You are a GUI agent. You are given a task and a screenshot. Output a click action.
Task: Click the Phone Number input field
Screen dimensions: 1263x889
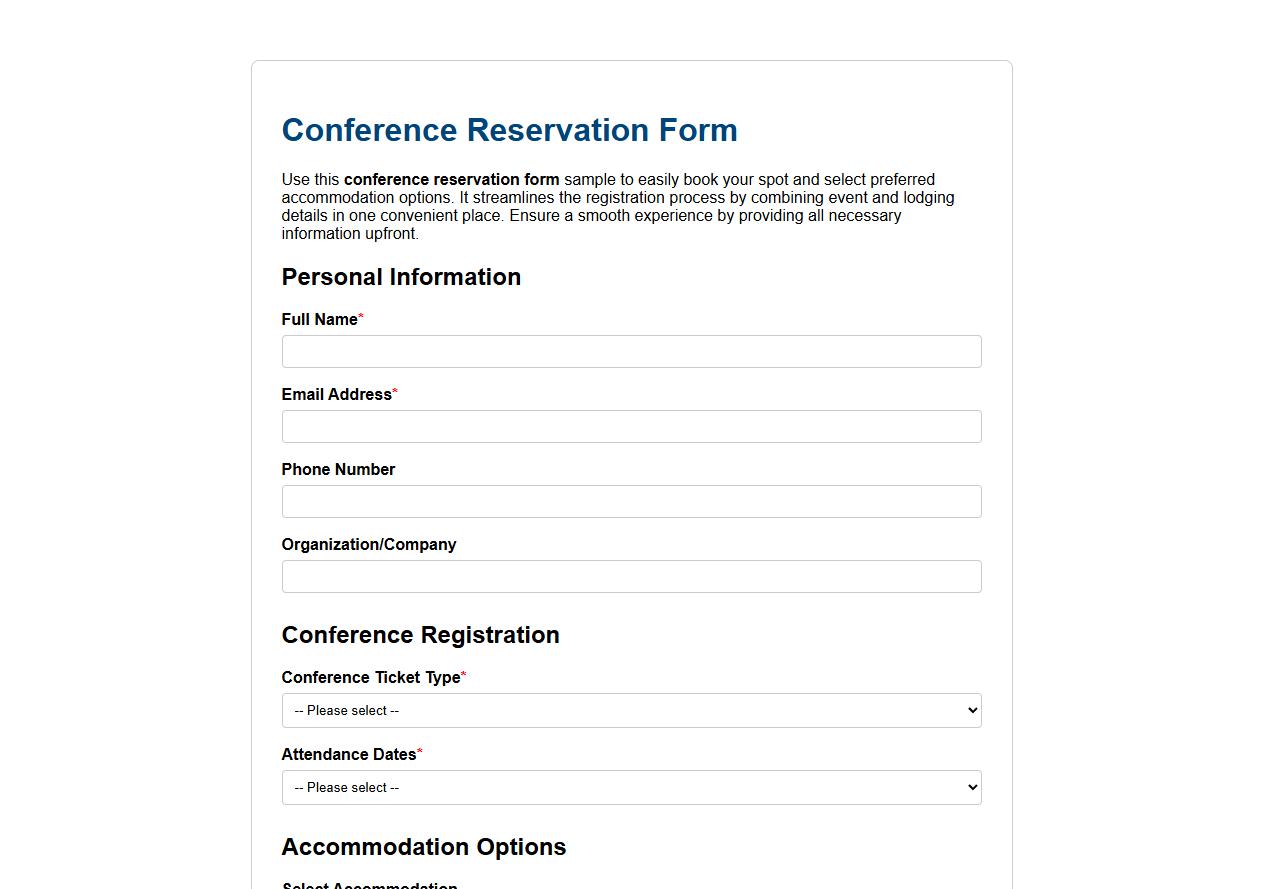pos(631,501)
